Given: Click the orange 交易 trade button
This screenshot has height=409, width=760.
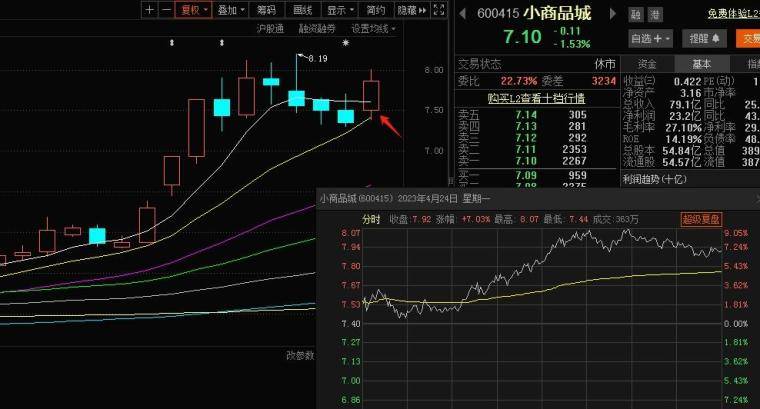Looking at the screenshot, I should pyautogui.click(x=748, y=38).
